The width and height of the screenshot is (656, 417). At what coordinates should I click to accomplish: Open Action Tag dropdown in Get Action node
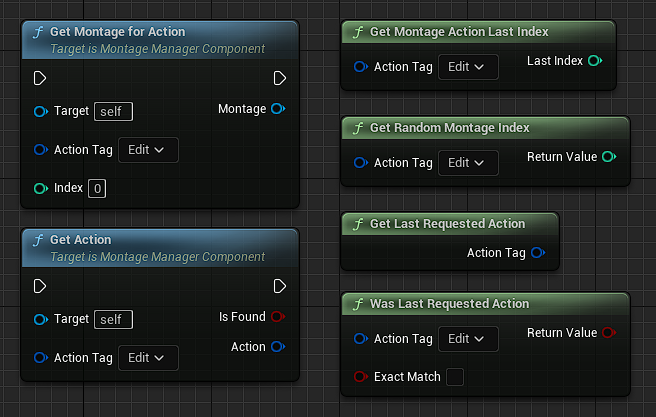[x=148, y=357]
